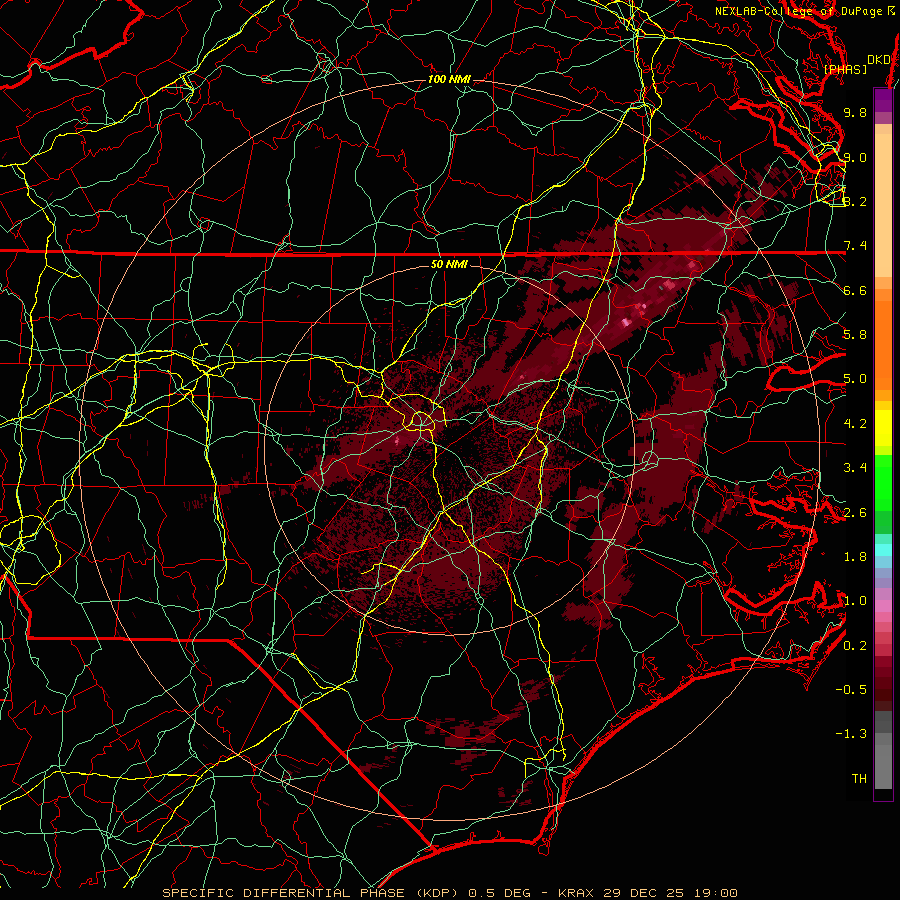This screenshot has width=900, height=900.
Task: Click the 9.8 value on color scale
Action: click(855, 112)
